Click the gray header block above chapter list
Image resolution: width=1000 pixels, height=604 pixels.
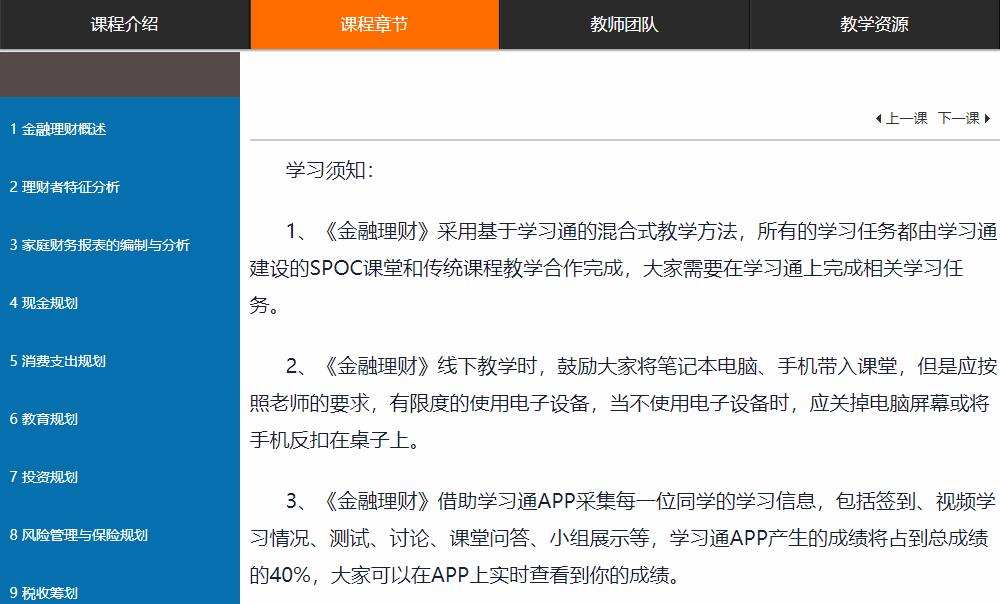(120, 74)
